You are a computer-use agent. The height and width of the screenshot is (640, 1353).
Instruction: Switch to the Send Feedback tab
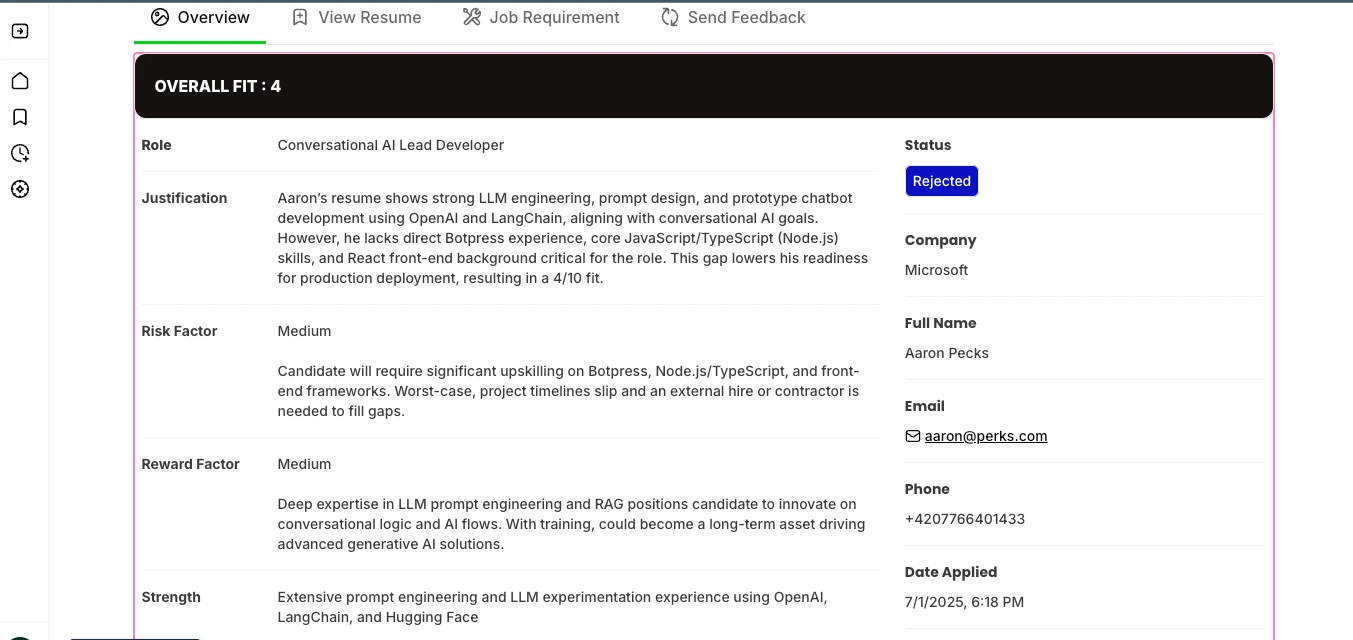coord(746,17)
